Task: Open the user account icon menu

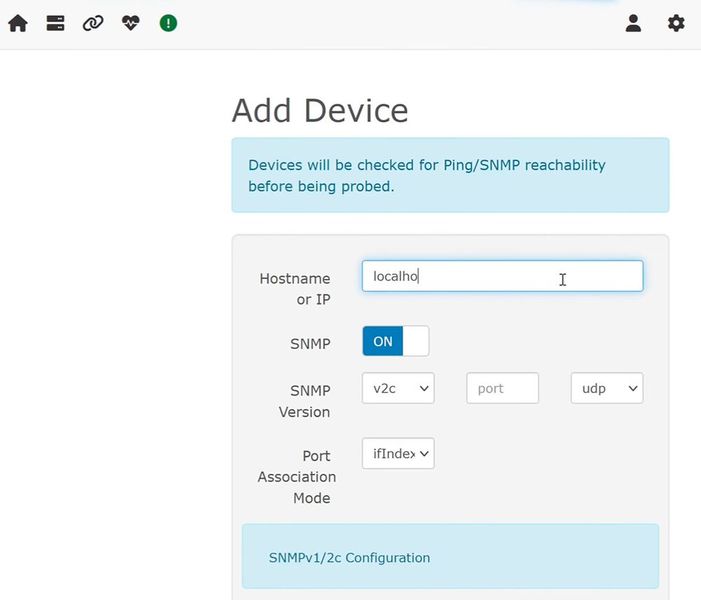Action: click(x=633, y=23)
